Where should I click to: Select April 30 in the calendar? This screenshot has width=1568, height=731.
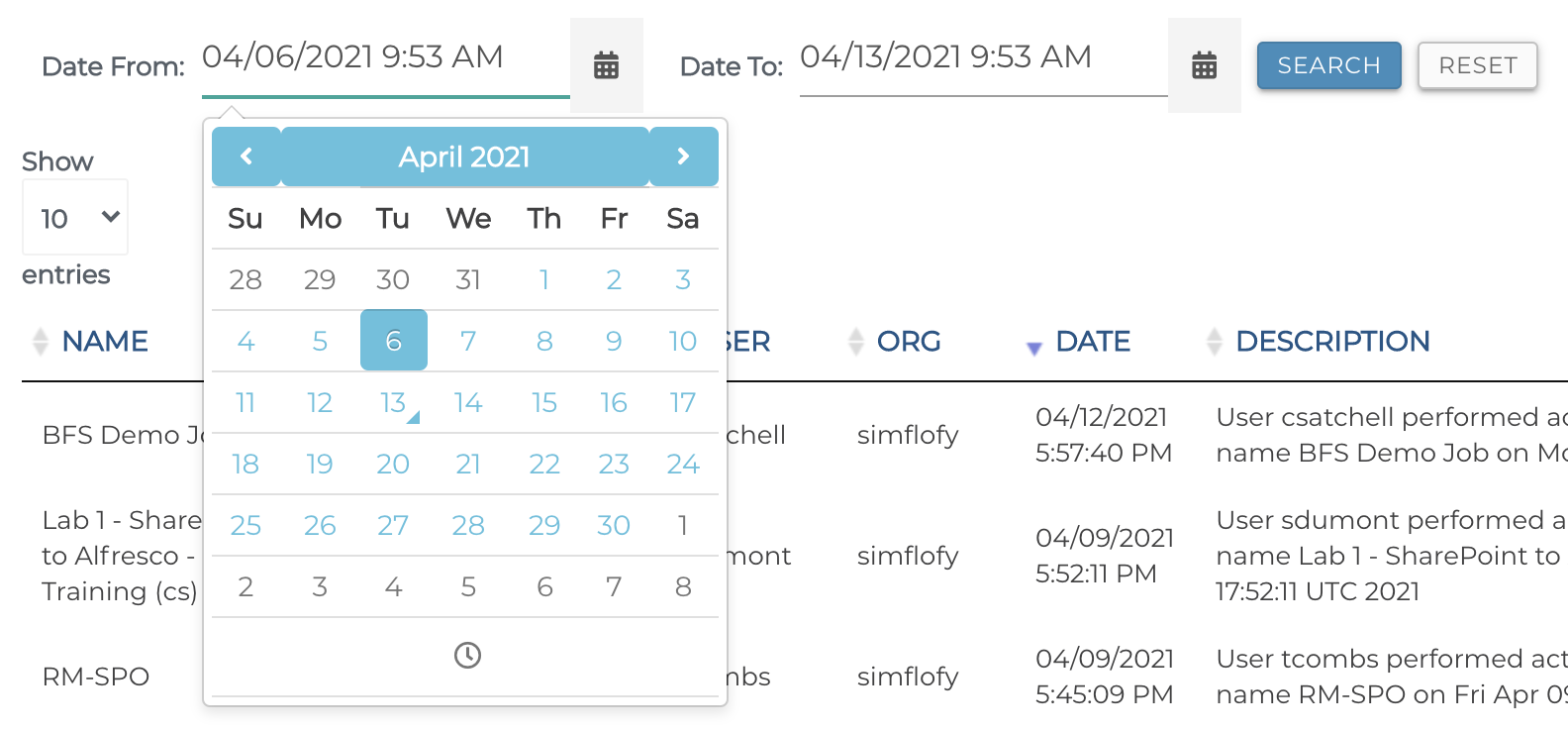[614, 525]
